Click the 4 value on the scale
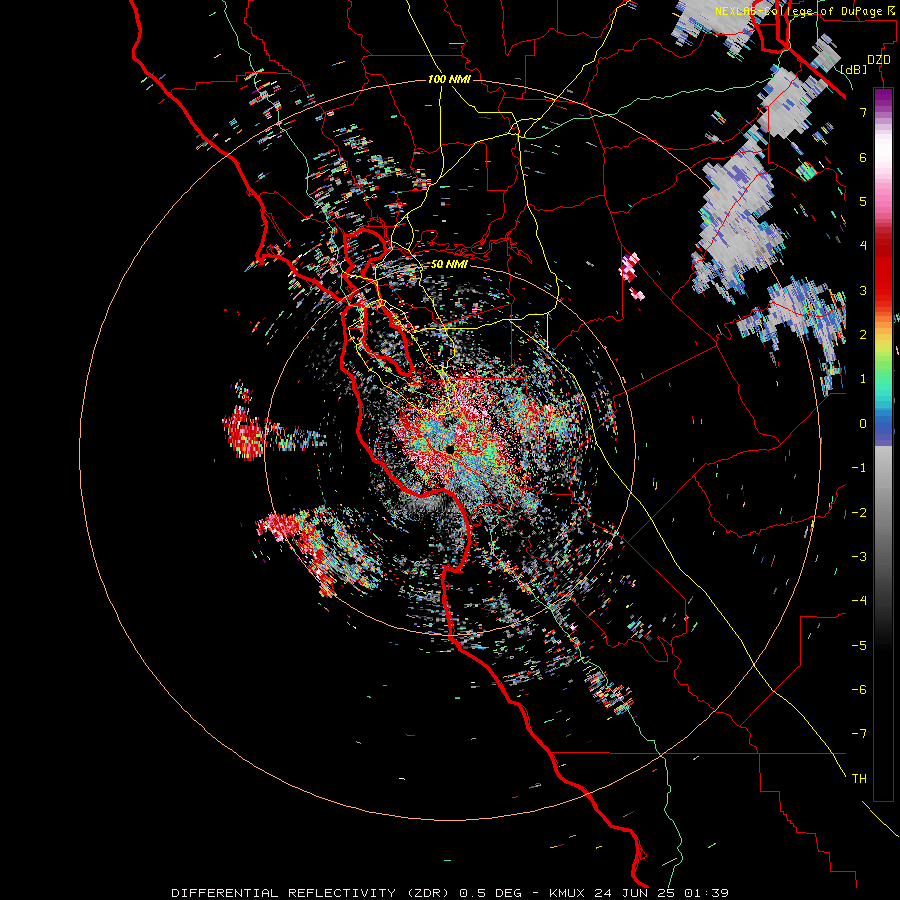This screenshot has height=900, width=900. pos(863,246)
